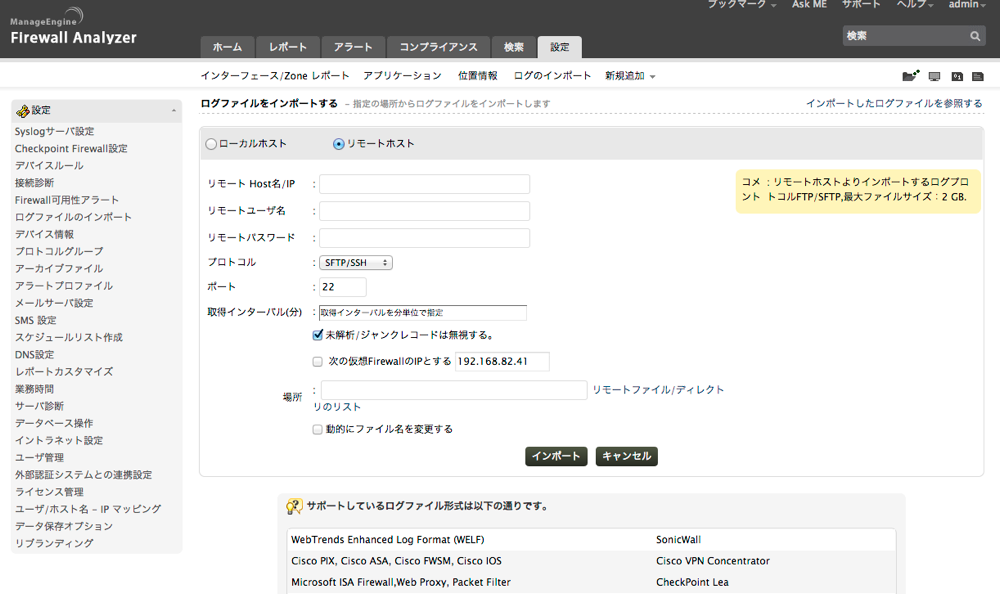
Task: Click the 取得インターバル(分) input field
Action: 423,313
